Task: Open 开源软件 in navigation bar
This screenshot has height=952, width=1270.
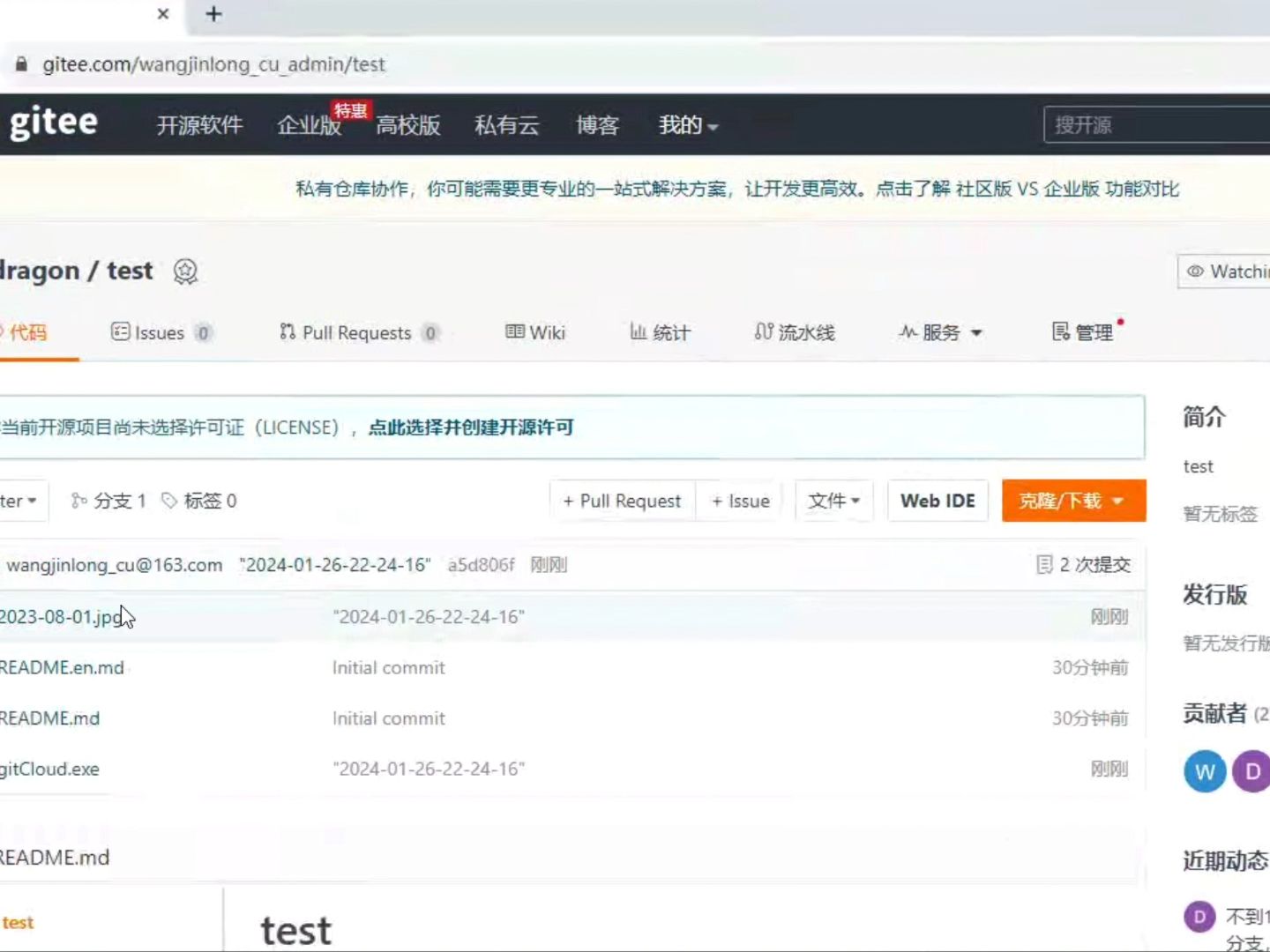Action: point(199,125)
